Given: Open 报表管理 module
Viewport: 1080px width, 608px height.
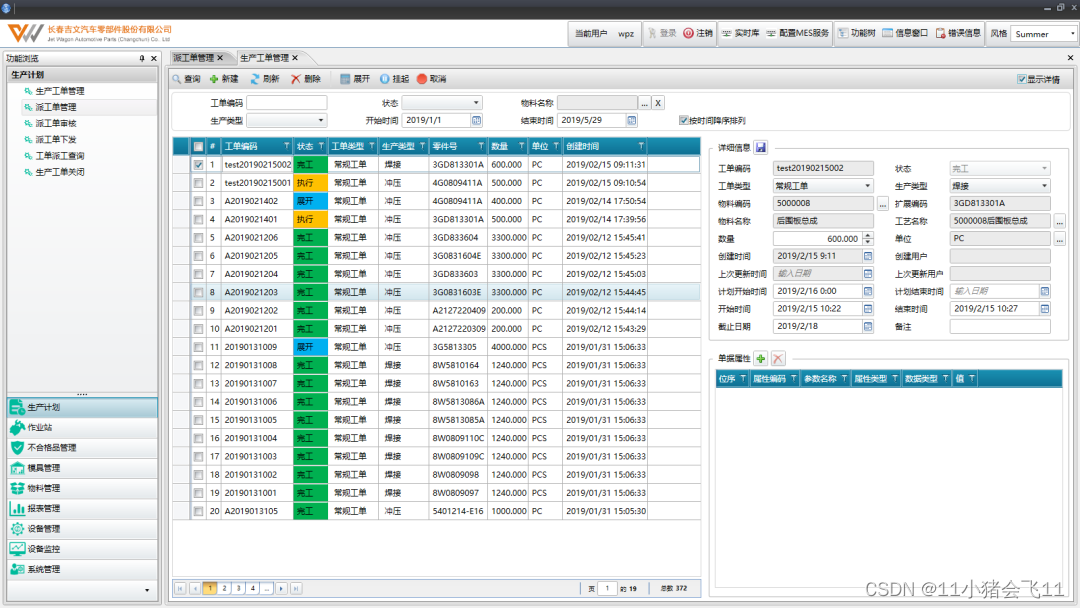Looking at the screenshot, I should (x=82, y=508).
